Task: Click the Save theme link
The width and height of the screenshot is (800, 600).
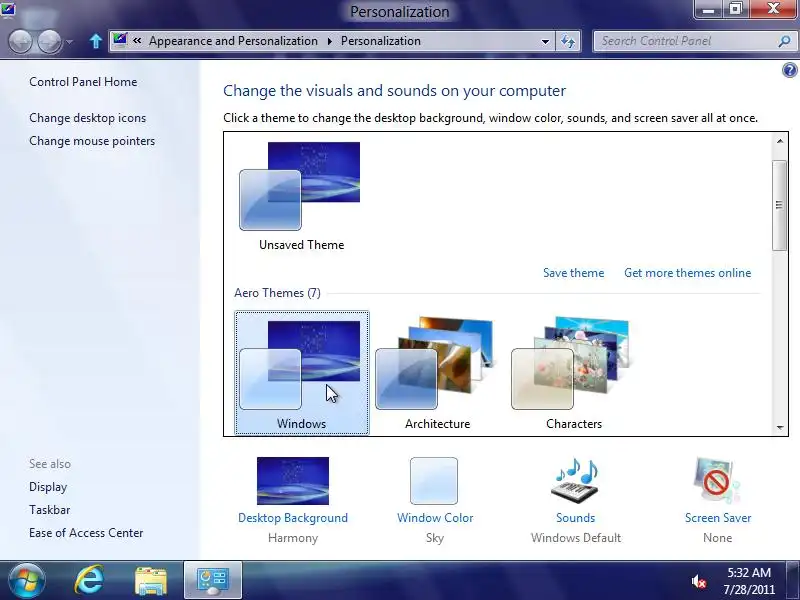Action: (573, 273)
